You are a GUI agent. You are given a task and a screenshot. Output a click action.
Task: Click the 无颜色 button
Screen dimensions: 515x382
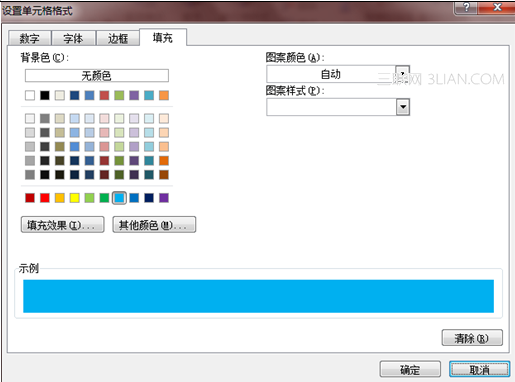click(x=97, y=76)
